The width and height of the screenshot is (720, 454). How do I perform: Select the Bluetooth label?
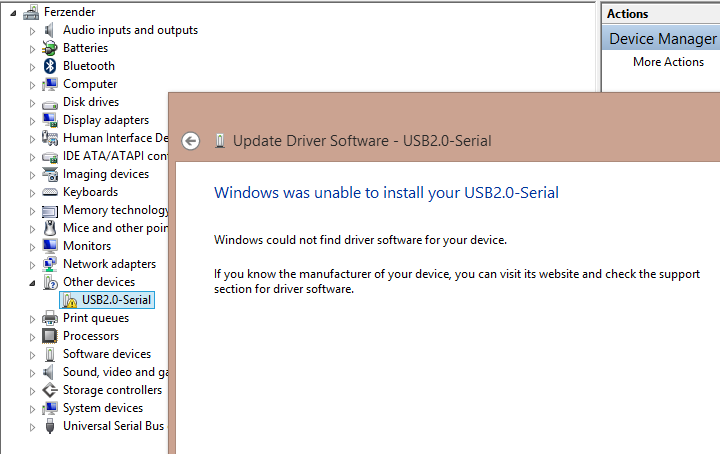click(x=89, y=66)
